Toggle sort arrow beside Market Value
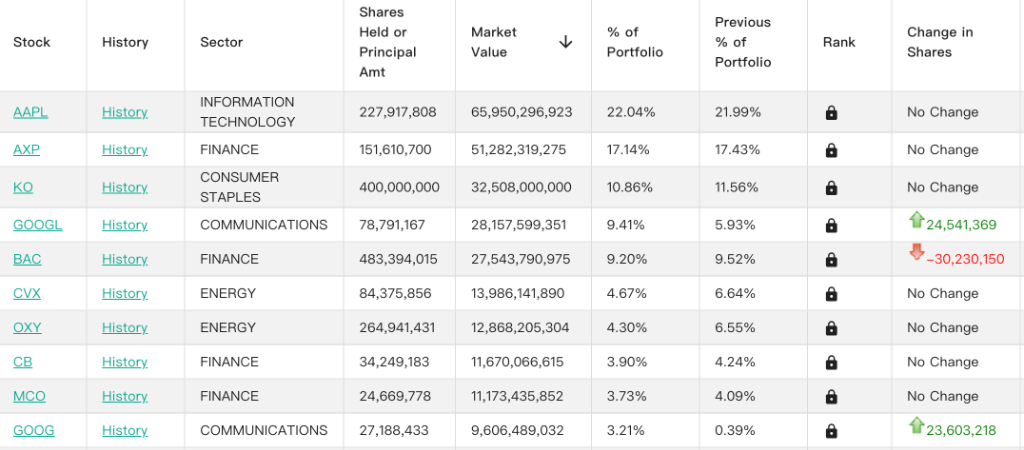Image resolution: width=1024 pixels, height=450 pixels. (x=566, y=42)
